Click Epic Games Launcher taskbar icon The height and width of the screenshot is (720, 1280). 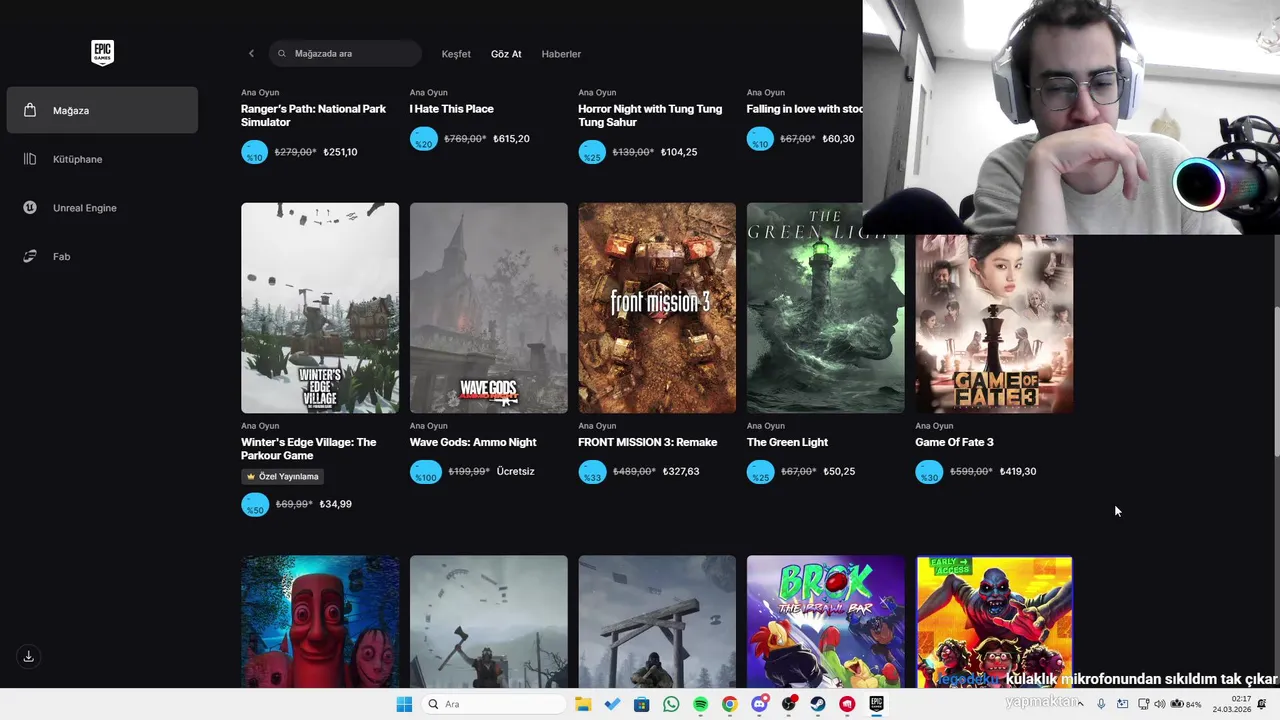point(876,704)
